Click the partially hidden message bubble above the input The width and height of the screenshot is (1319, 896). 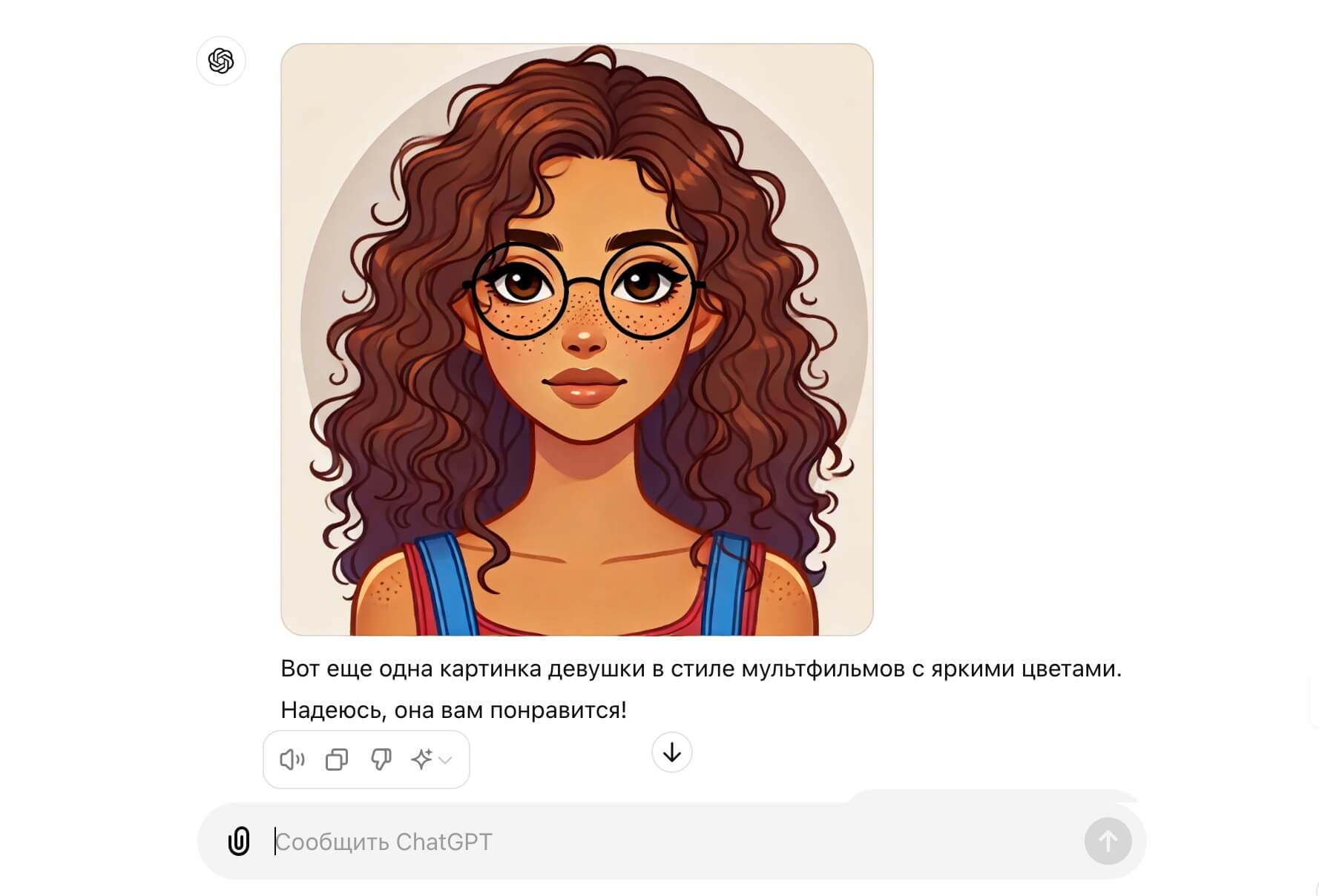tap(992, 797)
